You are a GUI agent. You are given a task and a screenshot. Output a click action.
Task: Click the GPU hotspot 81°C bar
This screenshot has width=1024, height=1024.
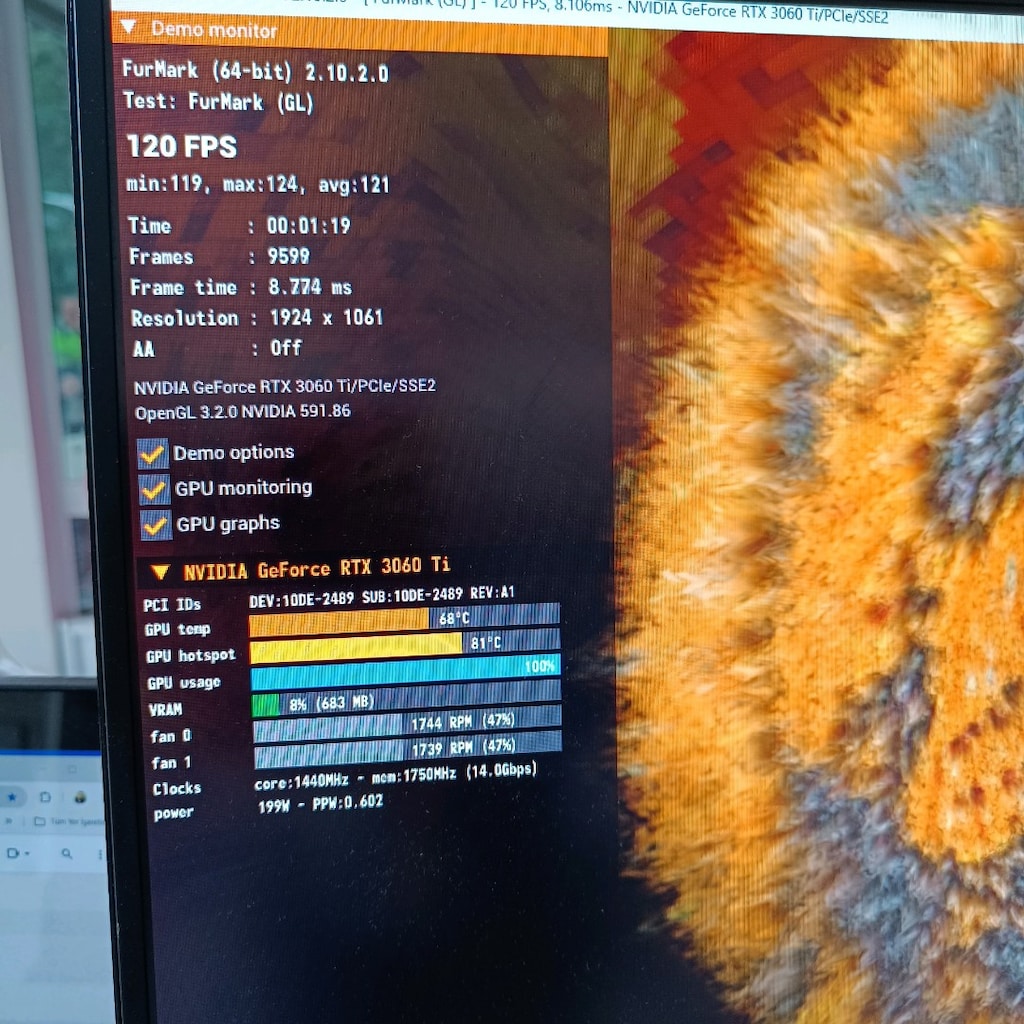point(405,645)
